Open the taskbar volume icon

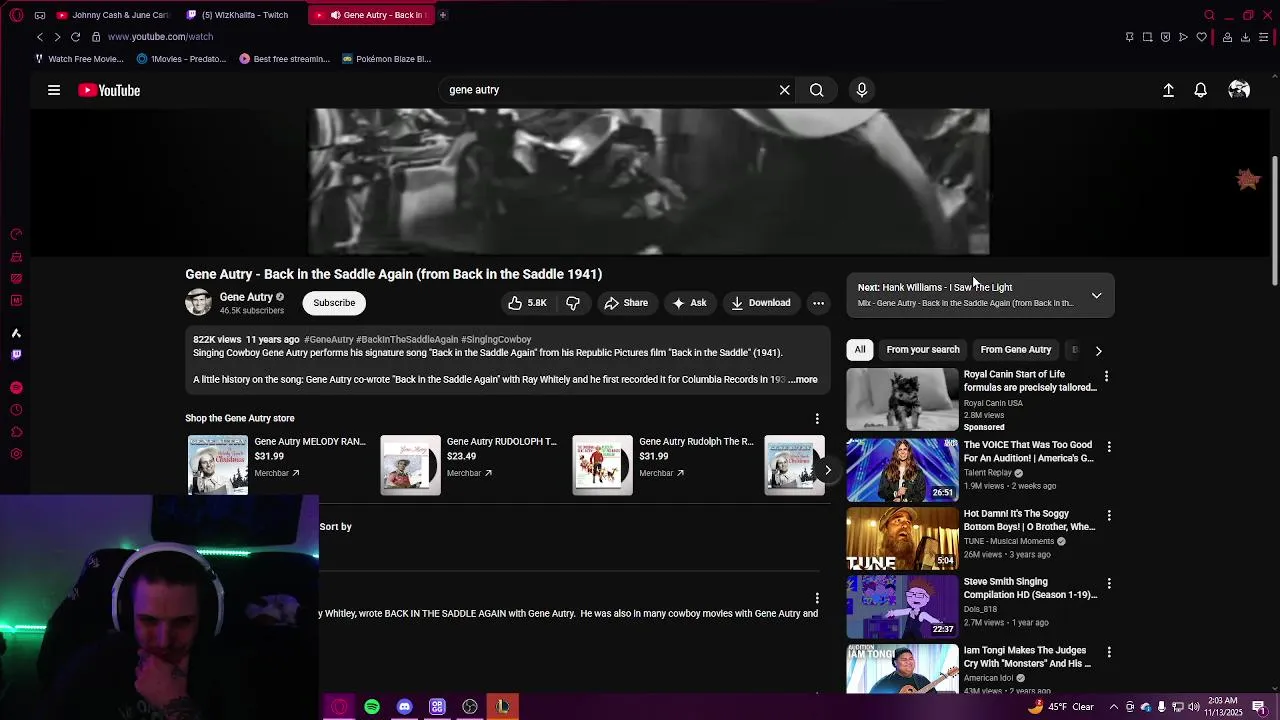(1194, 707)
